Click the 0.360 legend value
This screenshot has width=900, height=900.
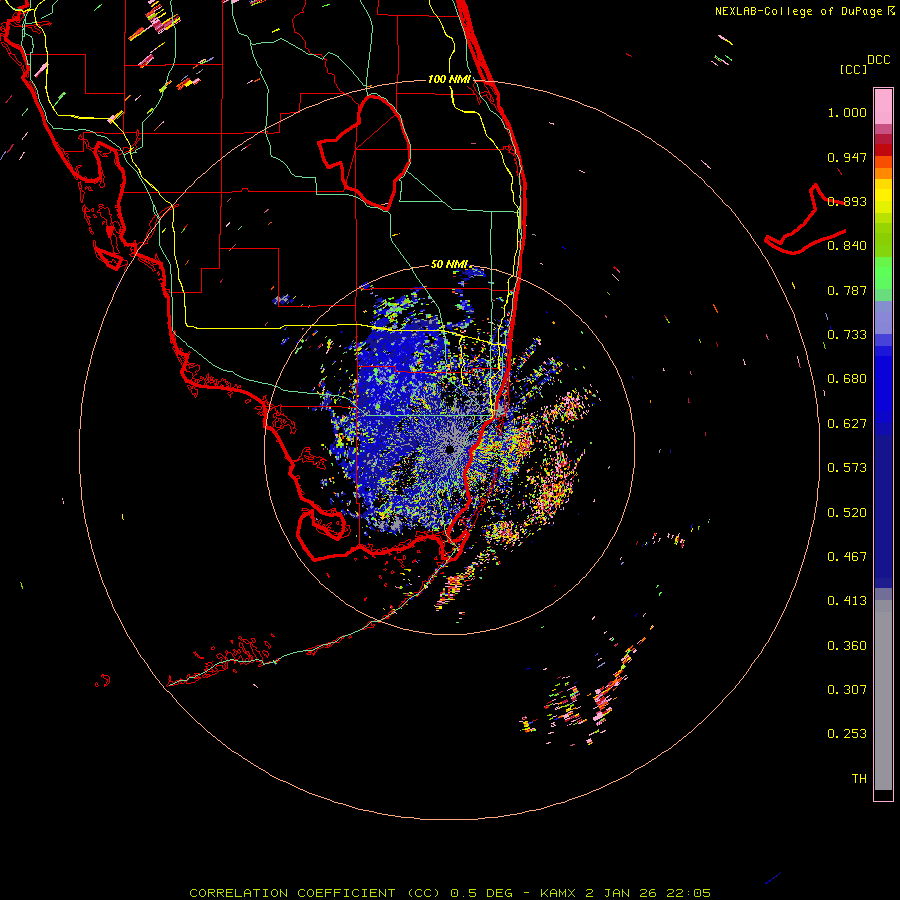point(847,646)
